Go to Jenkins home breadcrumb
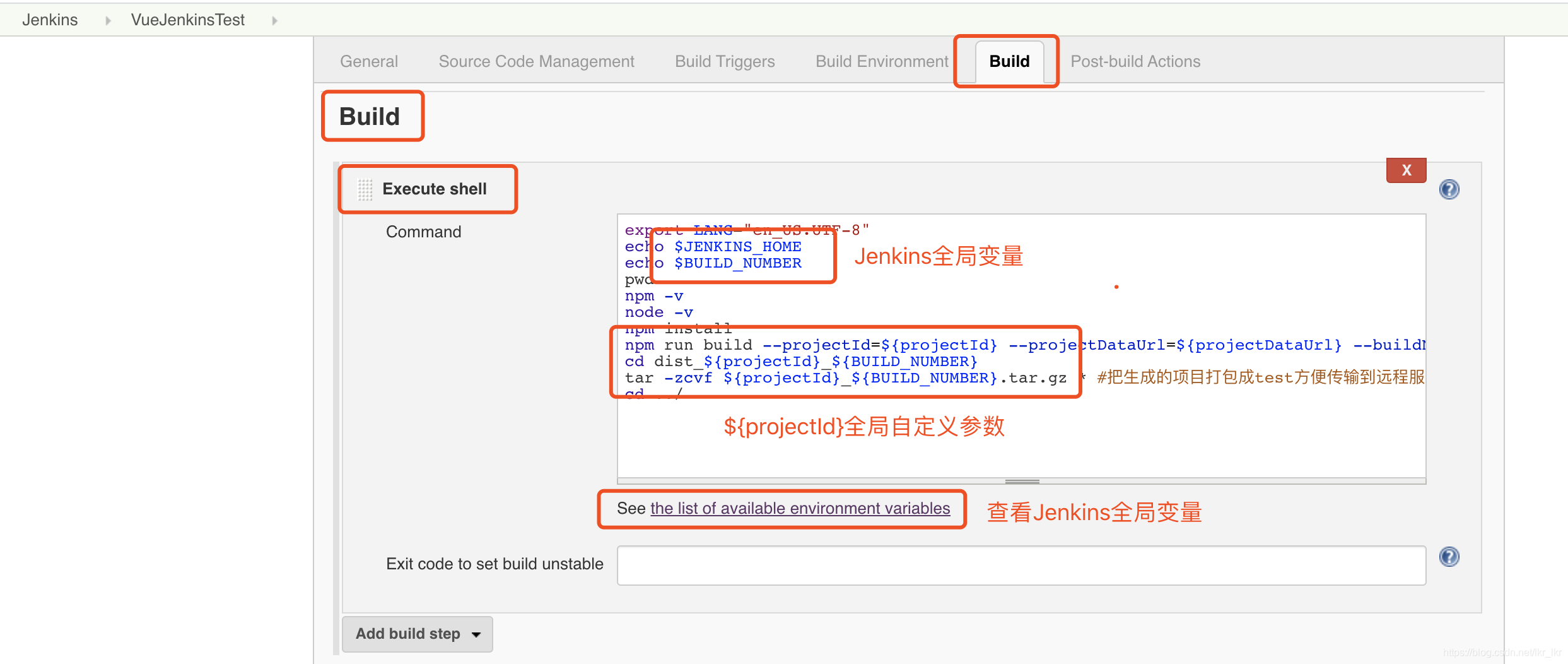 [x=50, y=20]
